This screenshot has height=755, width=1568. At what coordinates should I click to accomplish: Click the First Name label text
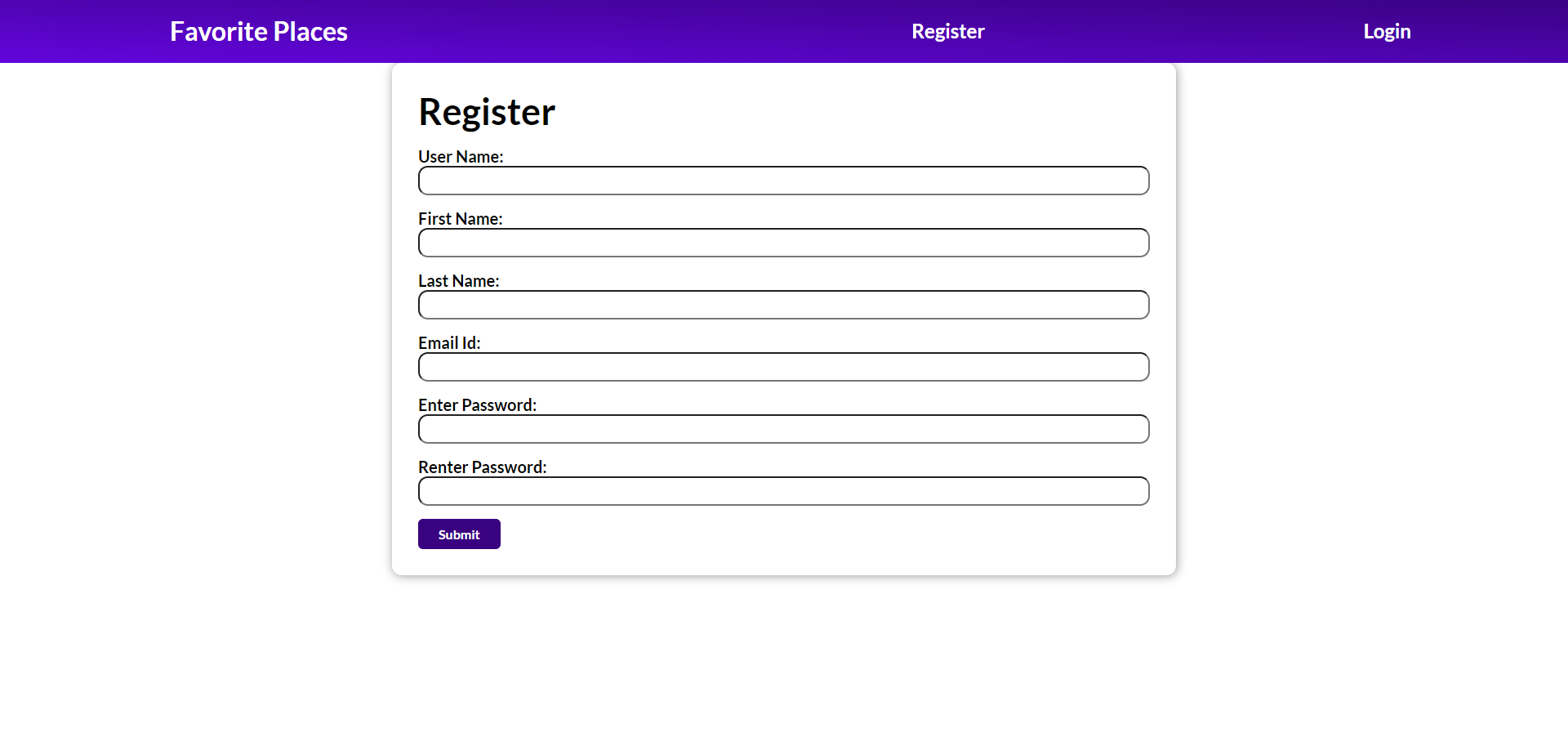coord(459,218)
